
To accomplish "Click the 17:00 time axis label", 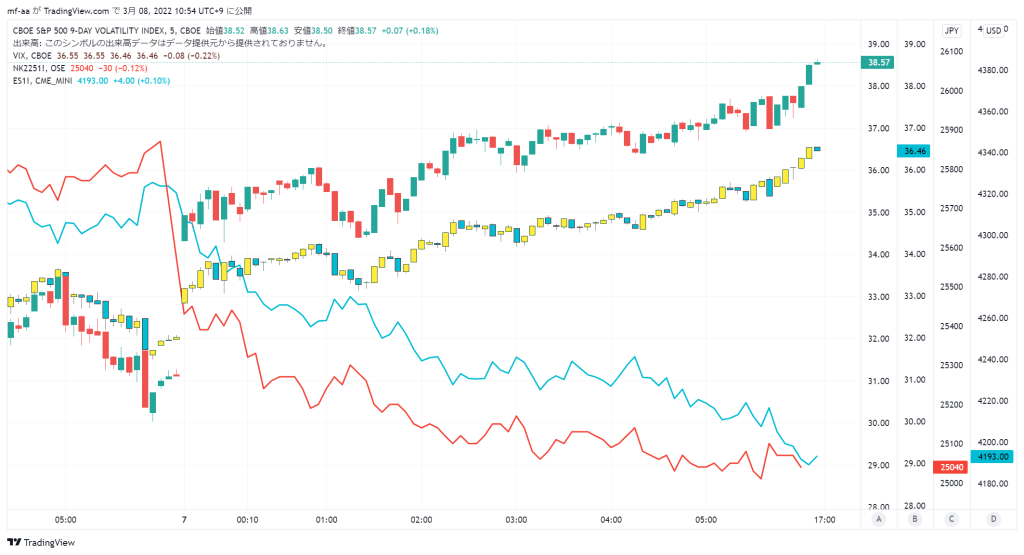I will click(824, 520).
